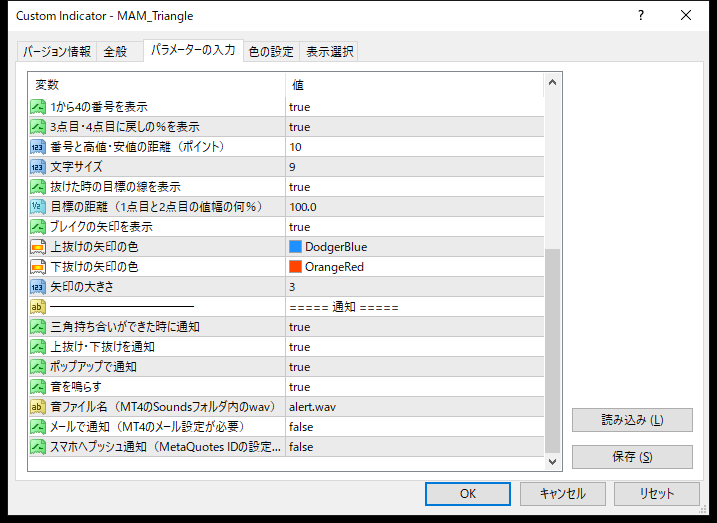Click true value of ブレイクの矢印を表示
The width and height of the screenshot is (717, 523).
click(x=415, y=227)
